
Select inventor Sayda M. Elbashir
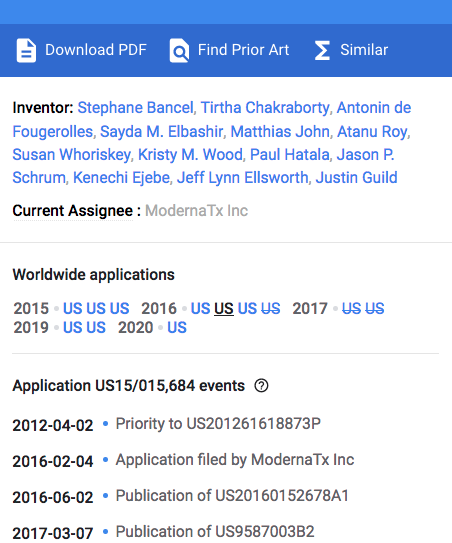pyautogui.click(x=161, y=132)
